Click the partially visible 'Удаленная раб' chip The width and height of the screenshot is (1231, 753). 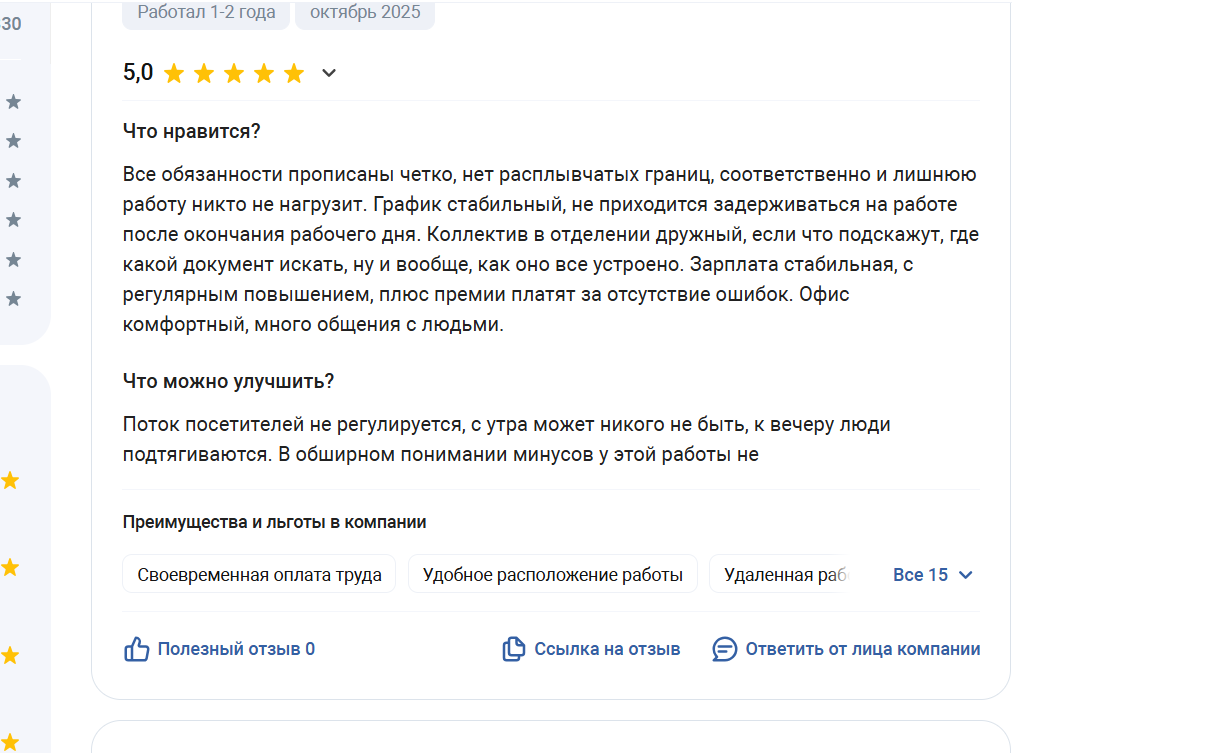[780, 575]
